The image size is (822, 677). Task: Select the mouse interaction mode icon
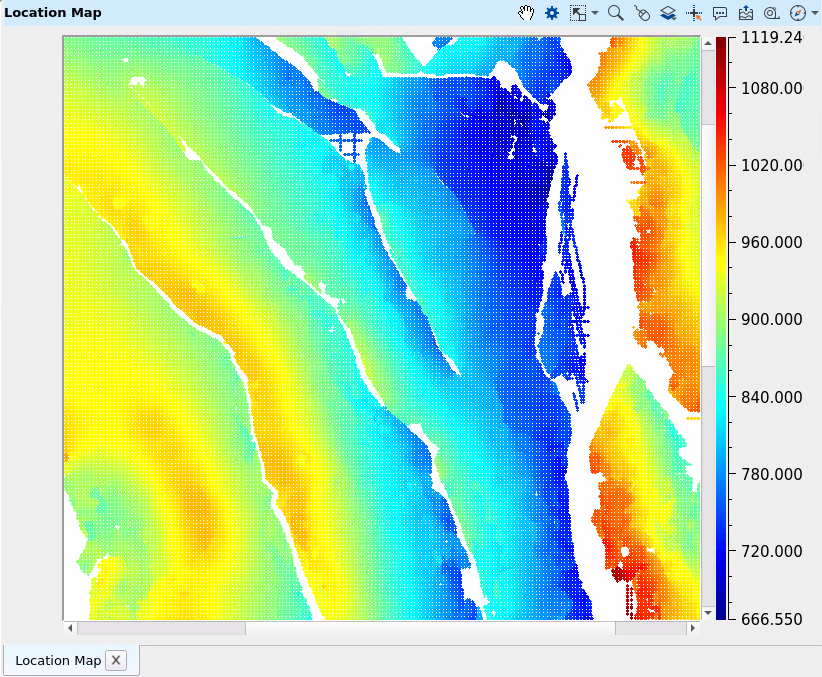point(642,13)
